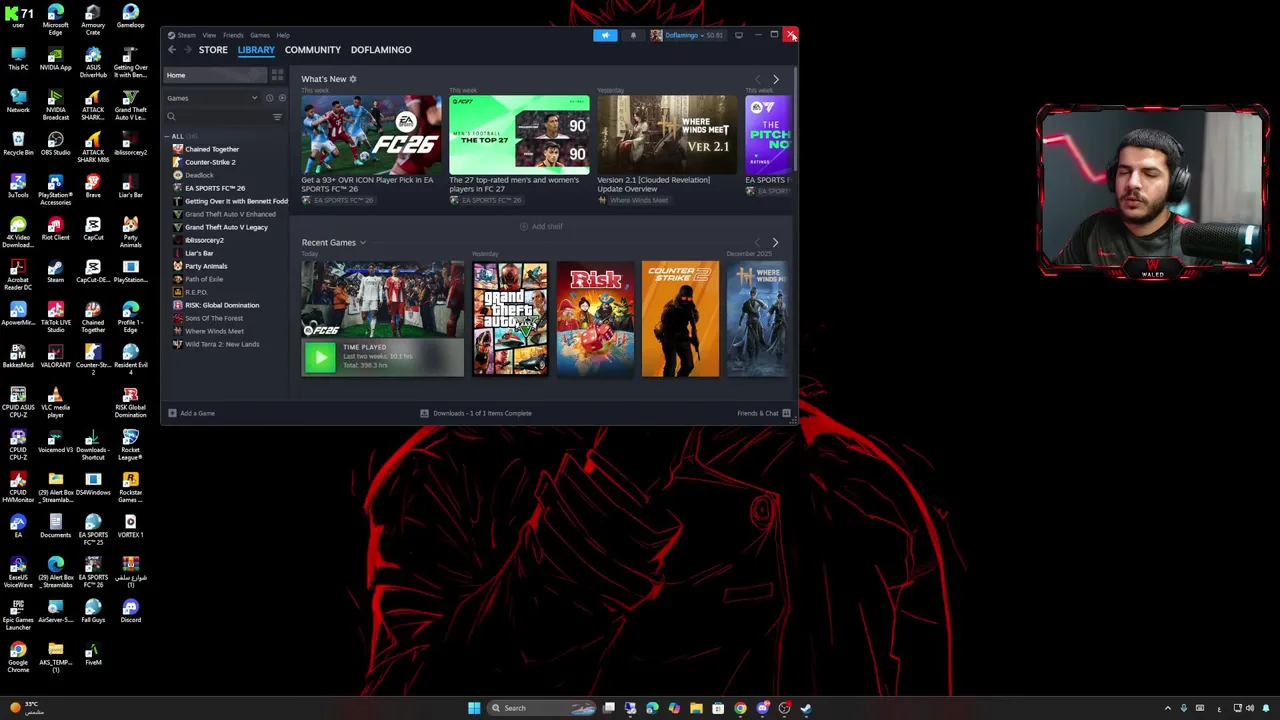This screenshot has width=1280, height=720.
Task: Open OBS Studio desktop shortcut
Action: 55,142
